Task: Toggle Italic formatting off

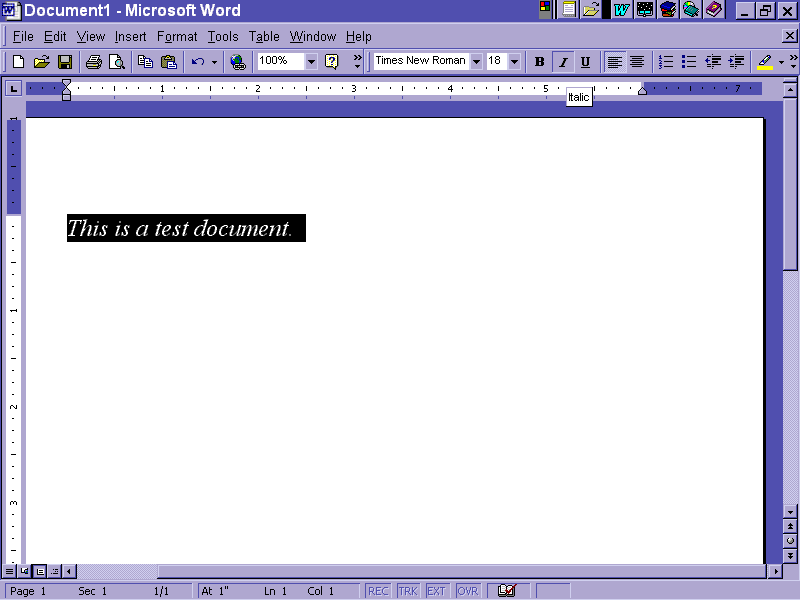Action: (563, 62)
